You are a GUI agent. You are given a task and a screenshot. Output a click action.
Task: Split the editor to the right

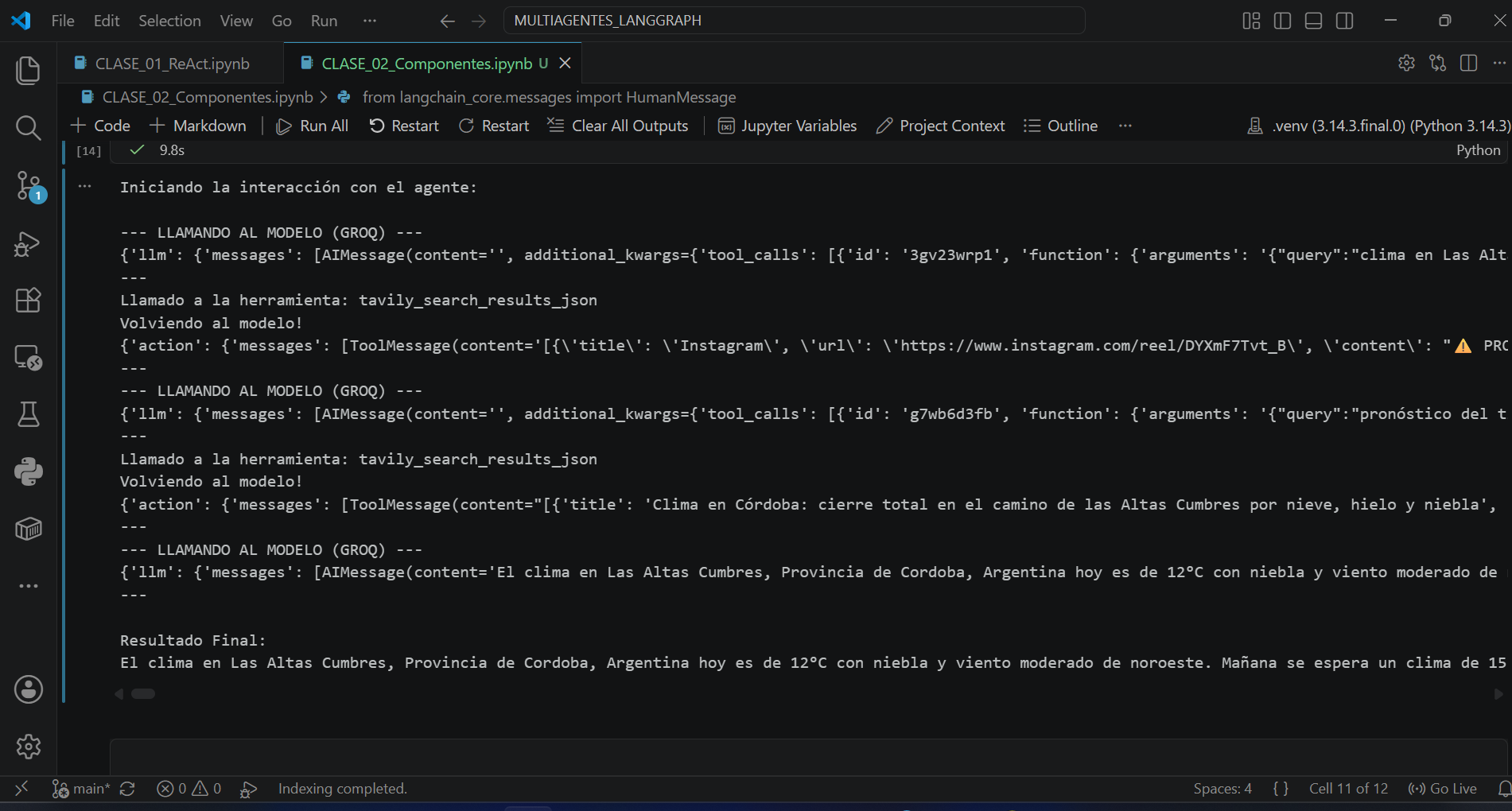pyautogui.click(x=1468, y=63)
